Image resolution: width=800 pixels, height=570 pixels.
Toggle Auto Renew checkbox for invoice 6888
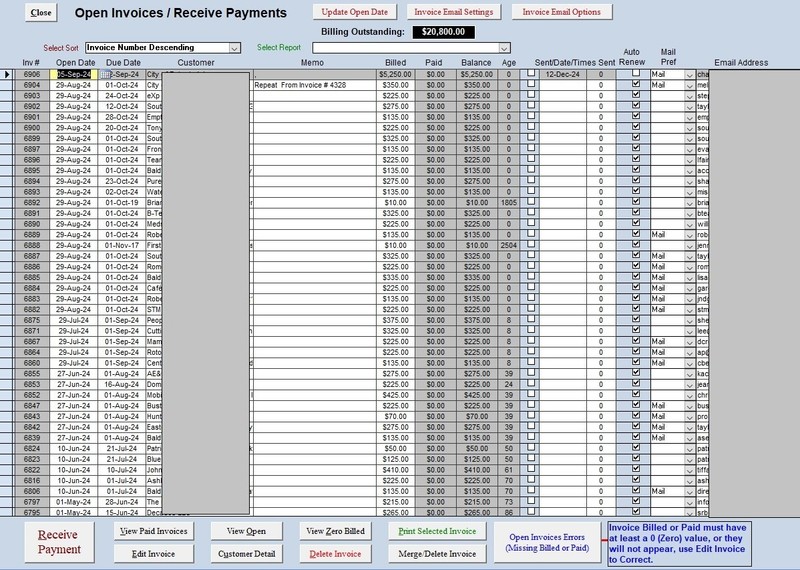tap(636, 244)
